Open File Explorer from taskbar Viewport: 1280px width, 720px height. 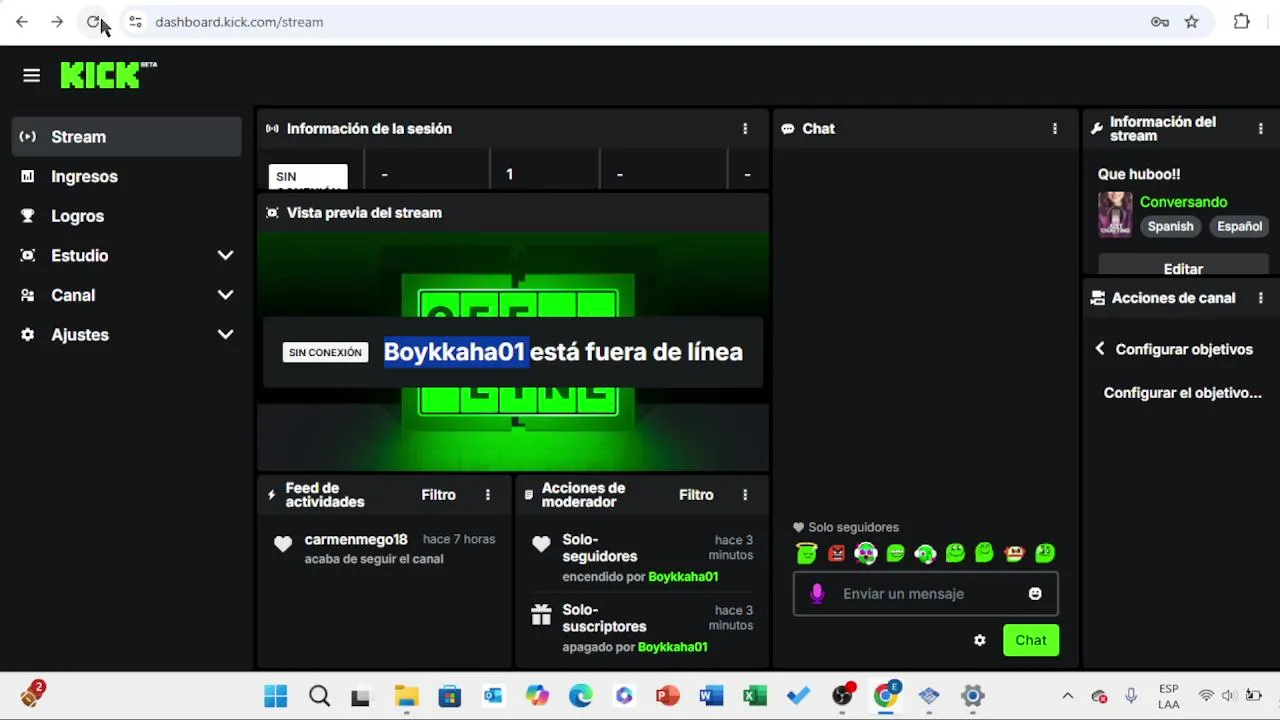tap(406, 696)
